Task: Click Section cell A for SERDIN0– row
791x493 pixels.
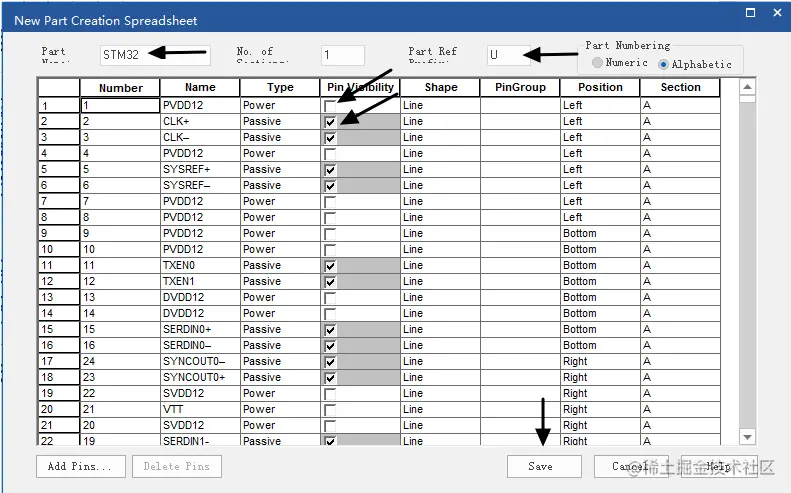Action: [x=680, y=346]
